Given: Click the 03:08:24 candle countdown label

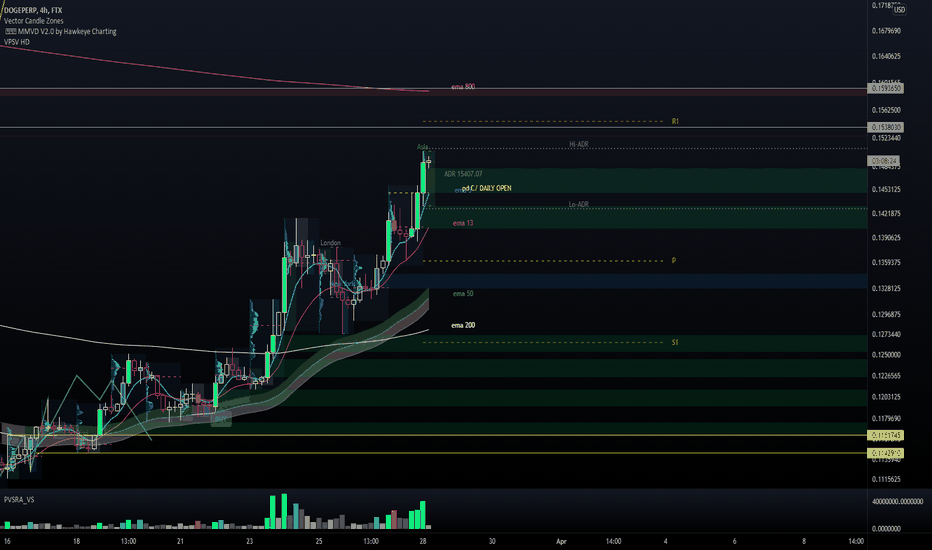Looking at the screenshot, I should click(884, 161).
